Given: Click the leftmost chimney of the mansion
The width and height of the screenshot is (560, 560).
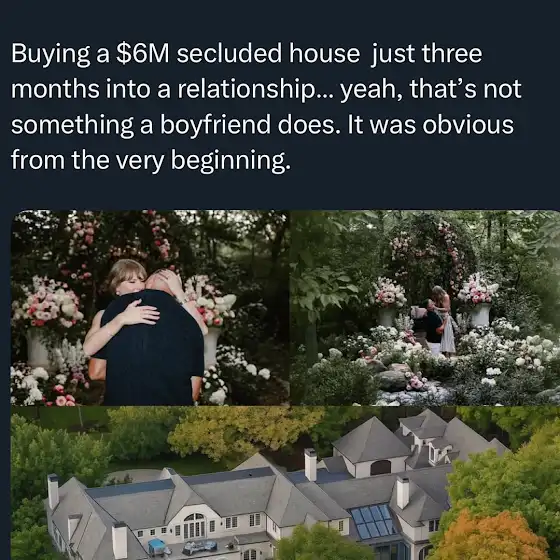Looking at the screenshot, I should pyautogui.click(x=53, y=491).
